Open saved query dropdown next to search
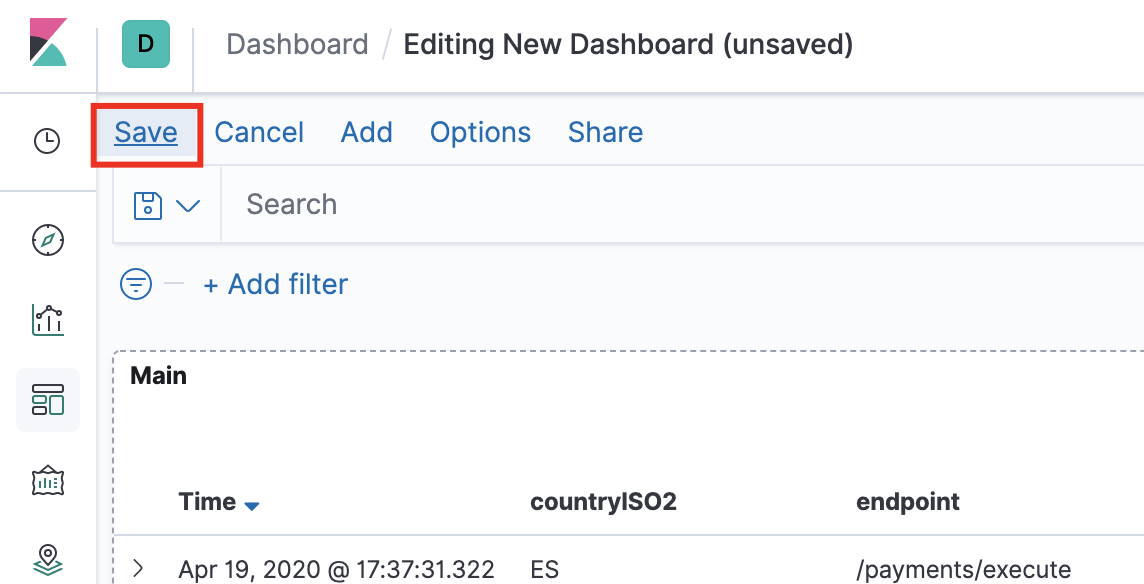This screenshot has width=1144, height=584. coord(166,206)
